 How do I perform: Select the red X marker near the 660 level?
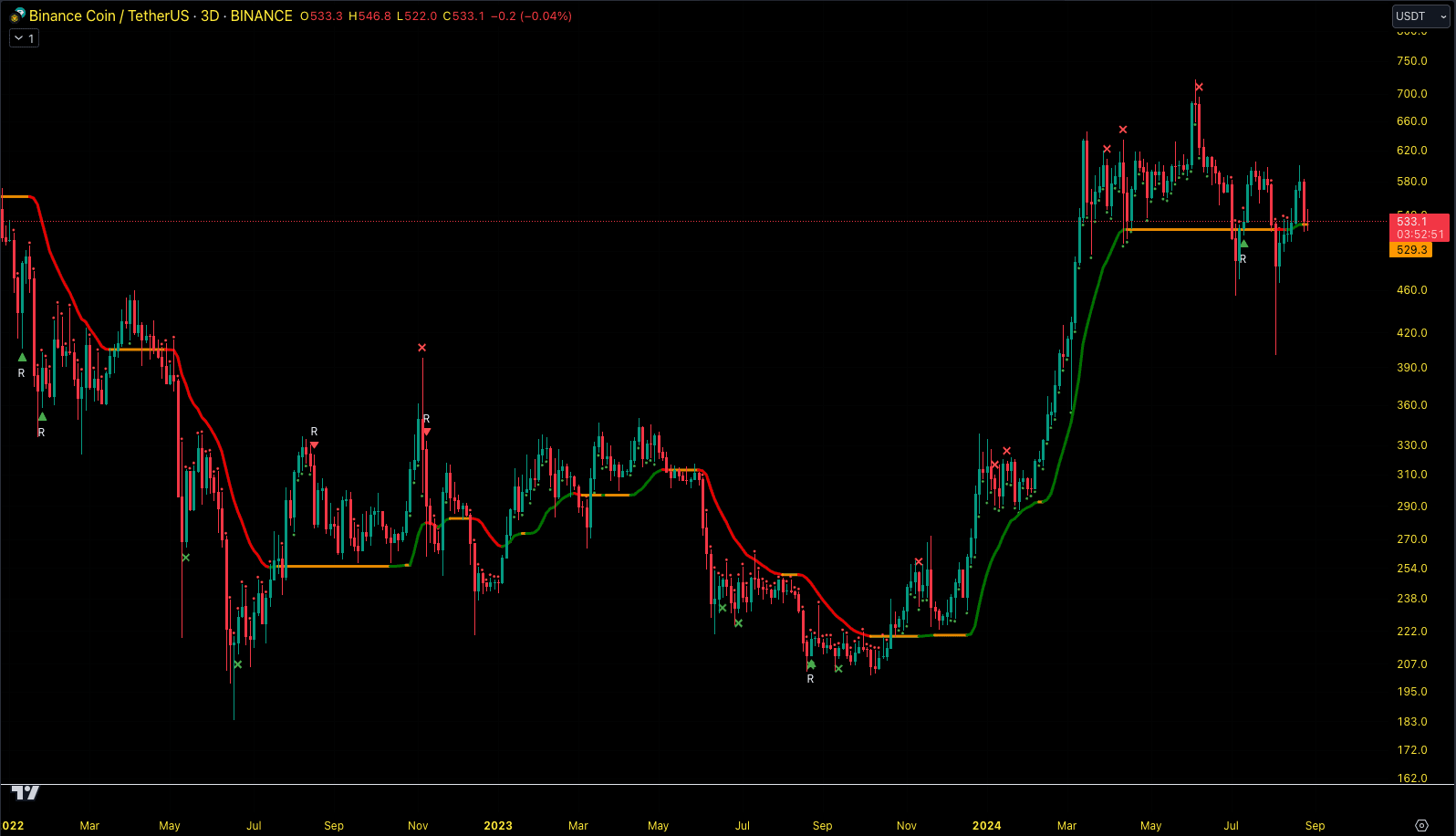point(1123,130)
